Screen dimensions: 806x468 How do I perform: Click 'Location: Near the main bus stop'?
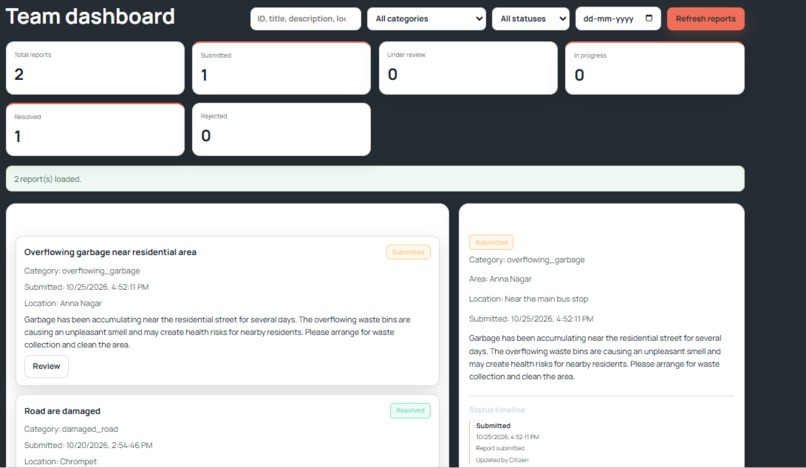point(528,299)
